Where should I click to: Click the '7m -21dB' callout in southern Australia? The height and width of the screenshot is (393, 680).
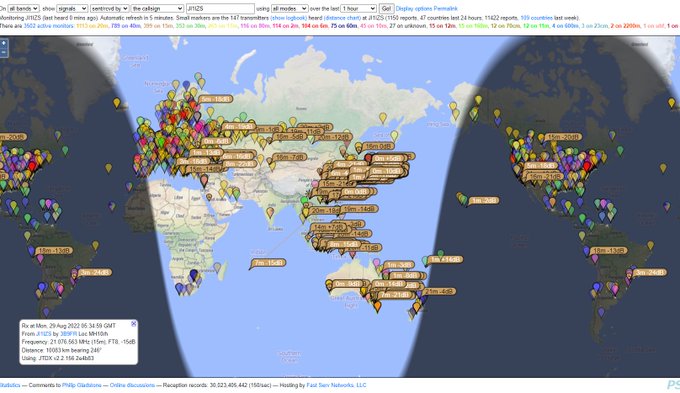coord(395,295)
